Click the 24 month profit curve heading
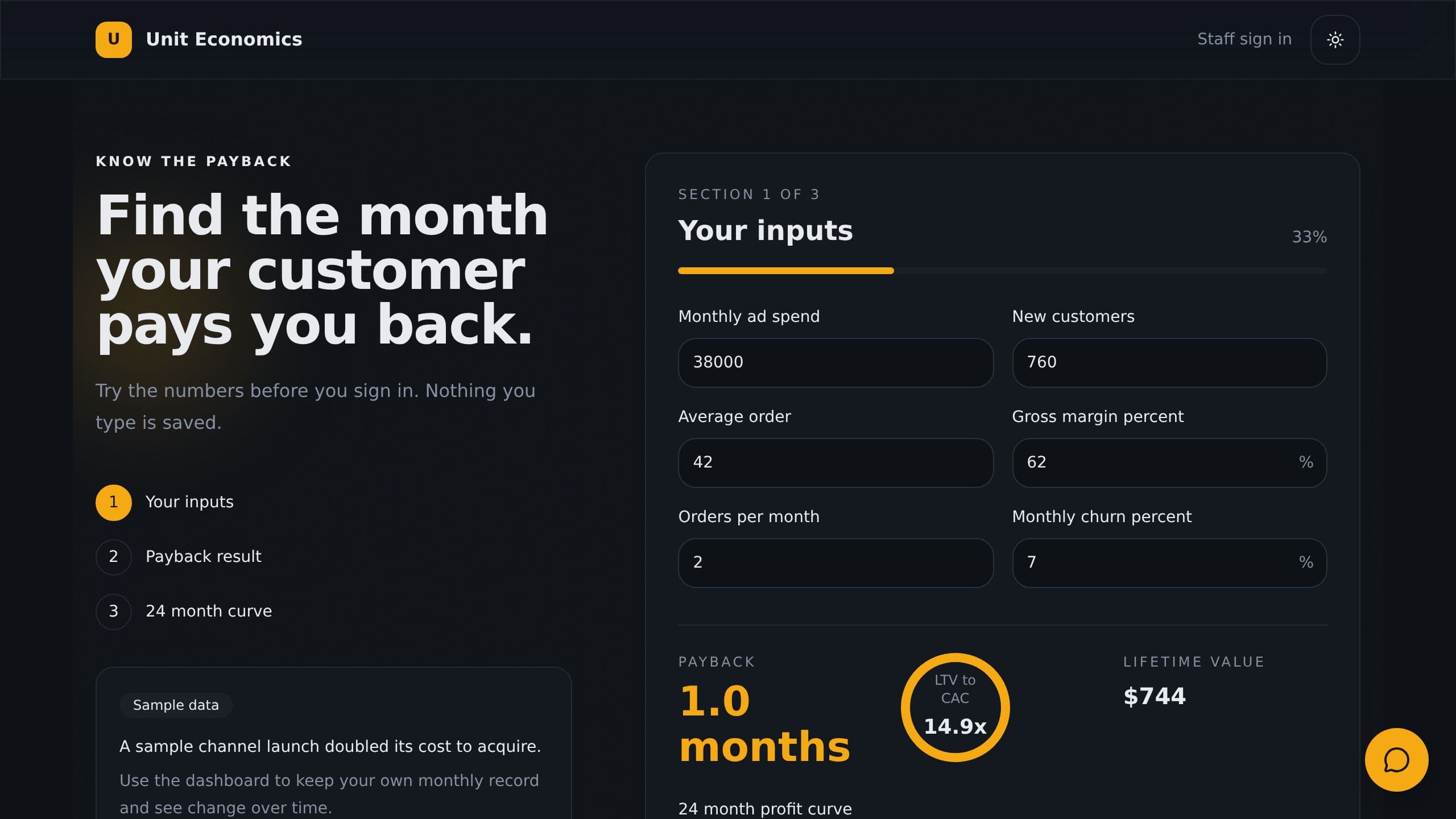The height and width of the screenshot is (819, 1456). coord(765,808)
